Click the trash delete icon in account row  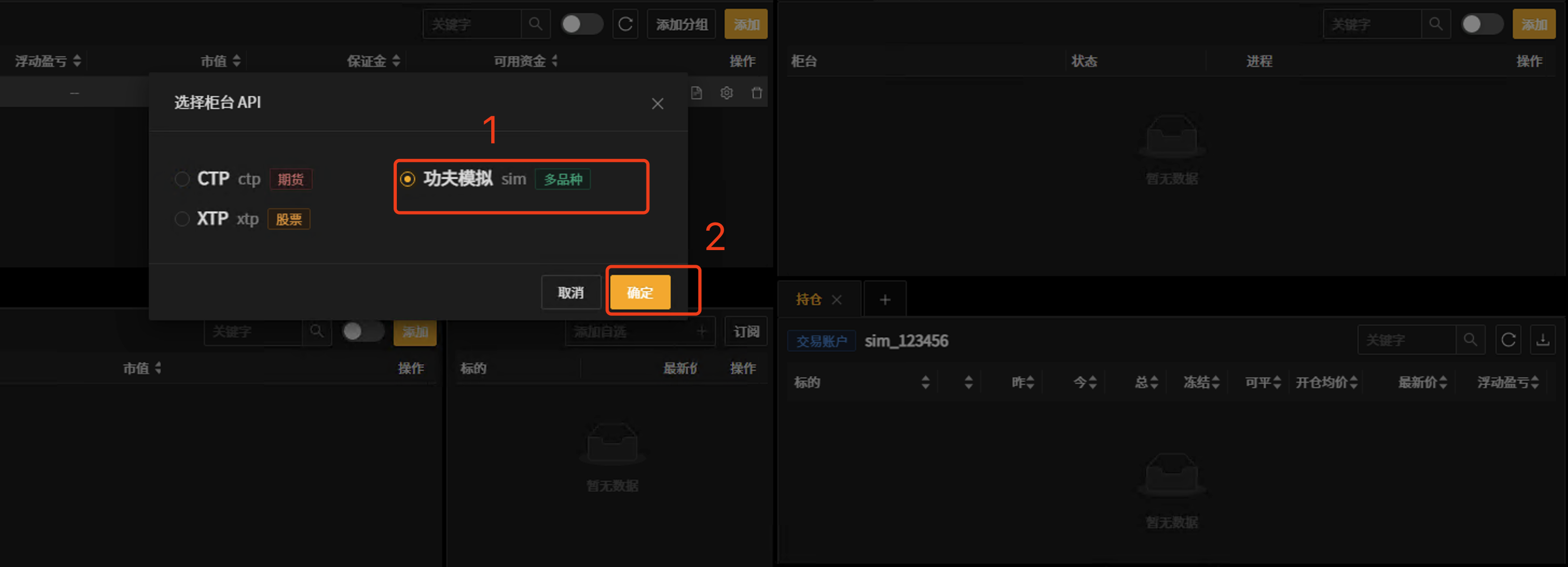(757, 93)
